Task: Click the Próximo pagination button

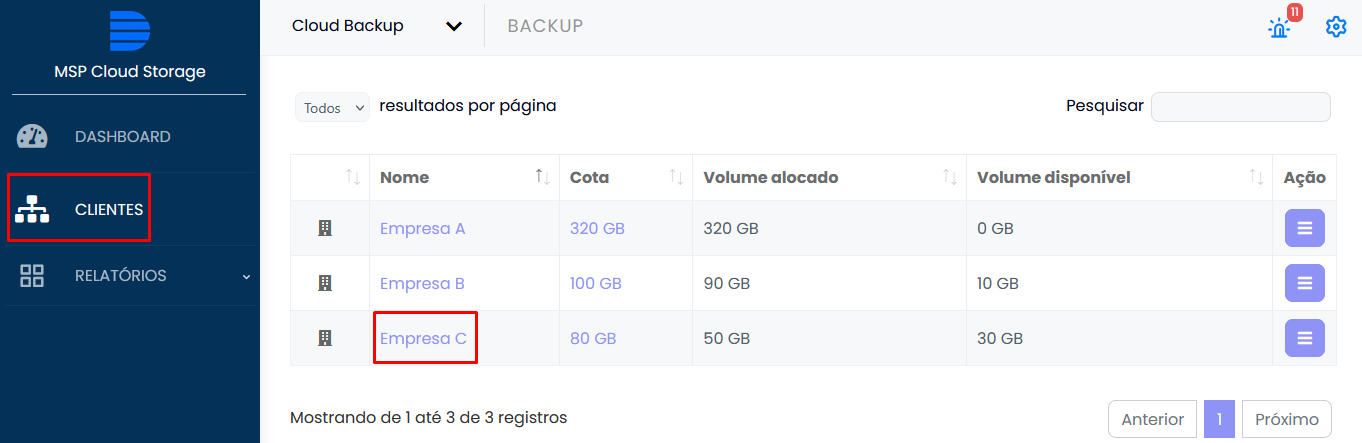Action: pyautogui.click(x=1287, y=419)
